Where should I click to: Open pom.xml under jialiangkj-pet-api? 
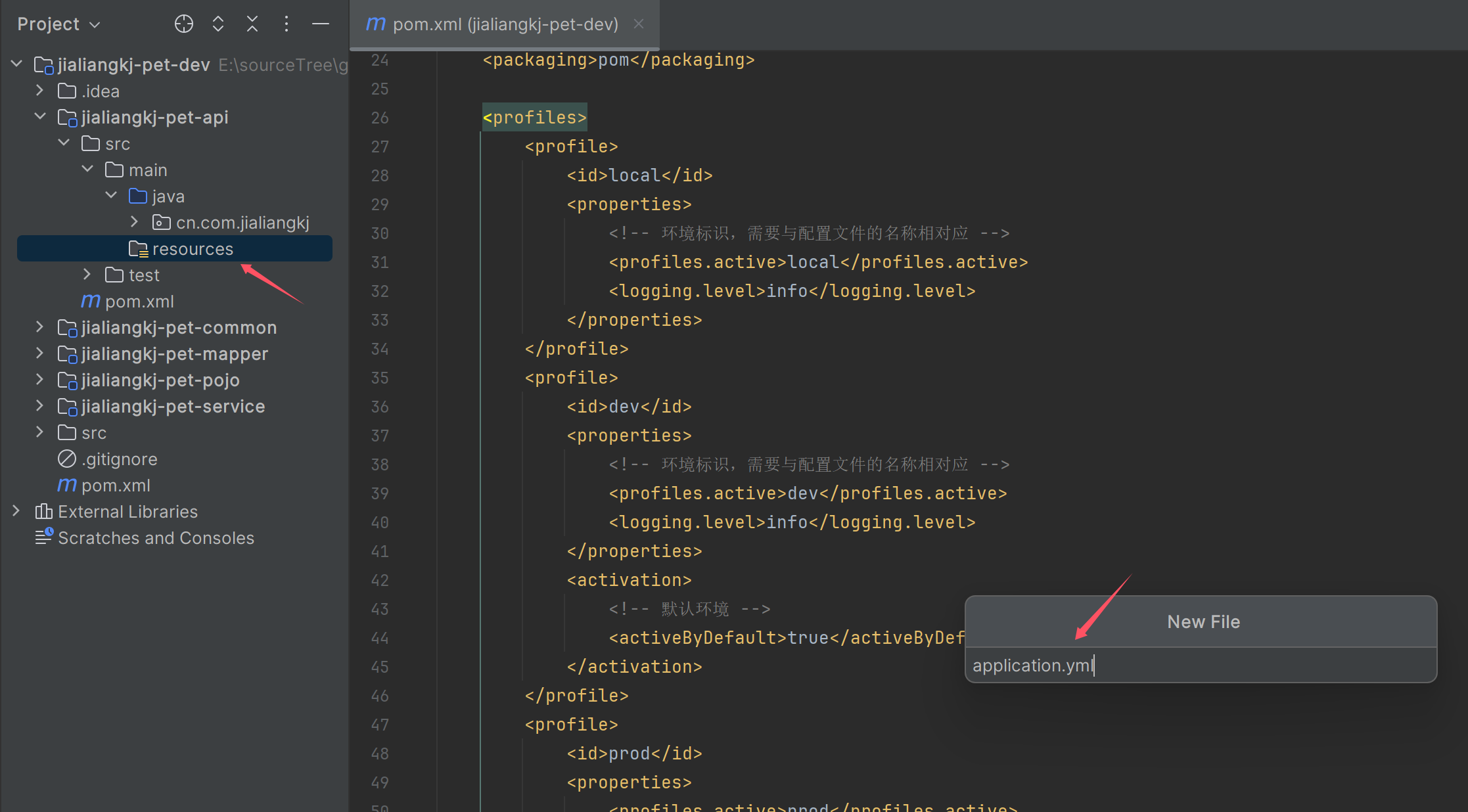(x=139, y=301)
